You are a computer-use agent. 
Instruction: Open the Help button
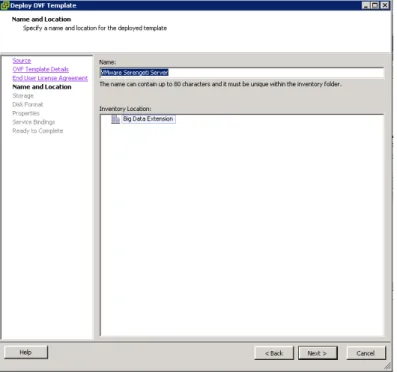click(x=26, y=352)
